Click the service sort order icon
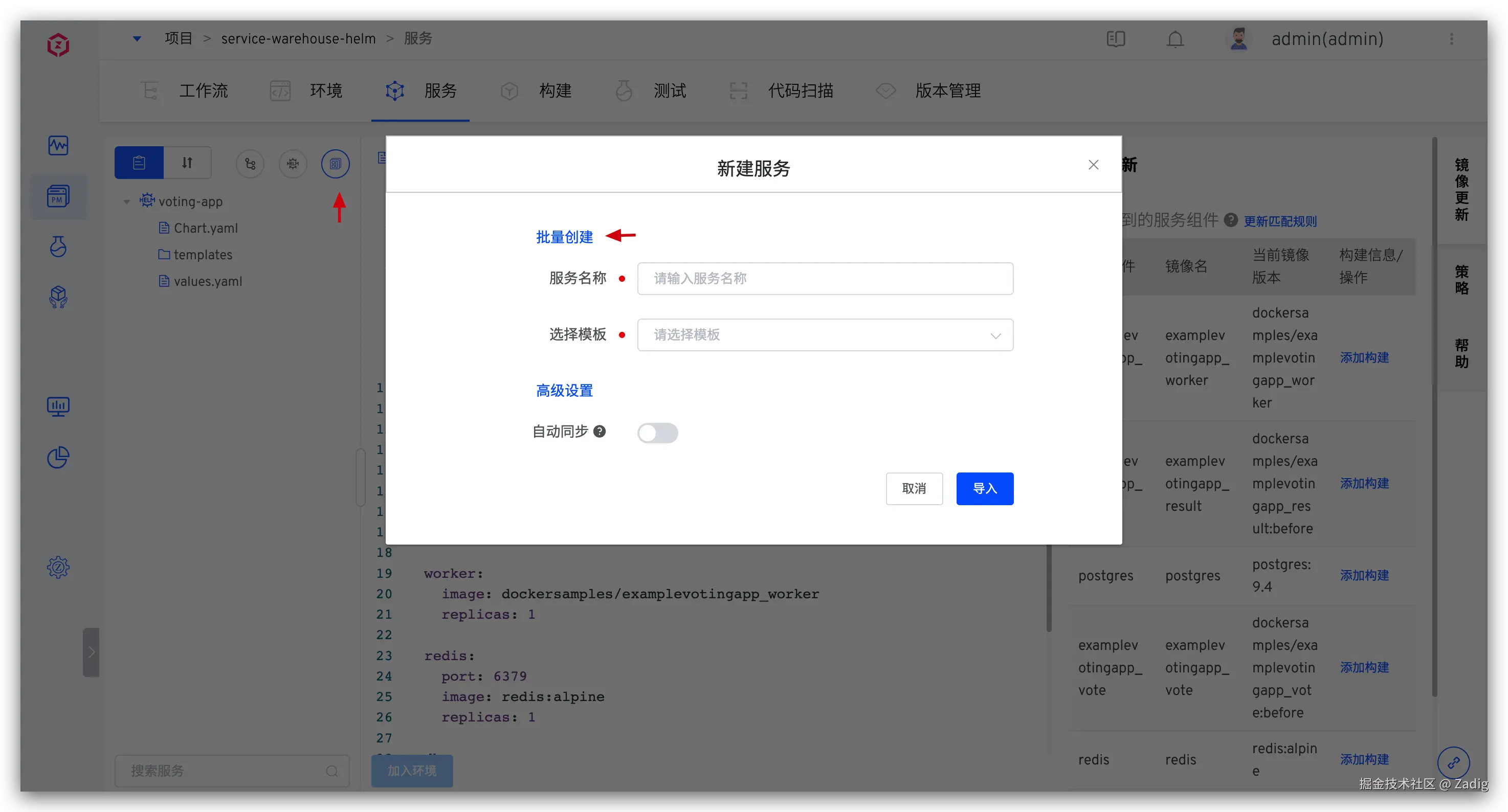Screen dimensions: 1508x812 coord(187,163)
